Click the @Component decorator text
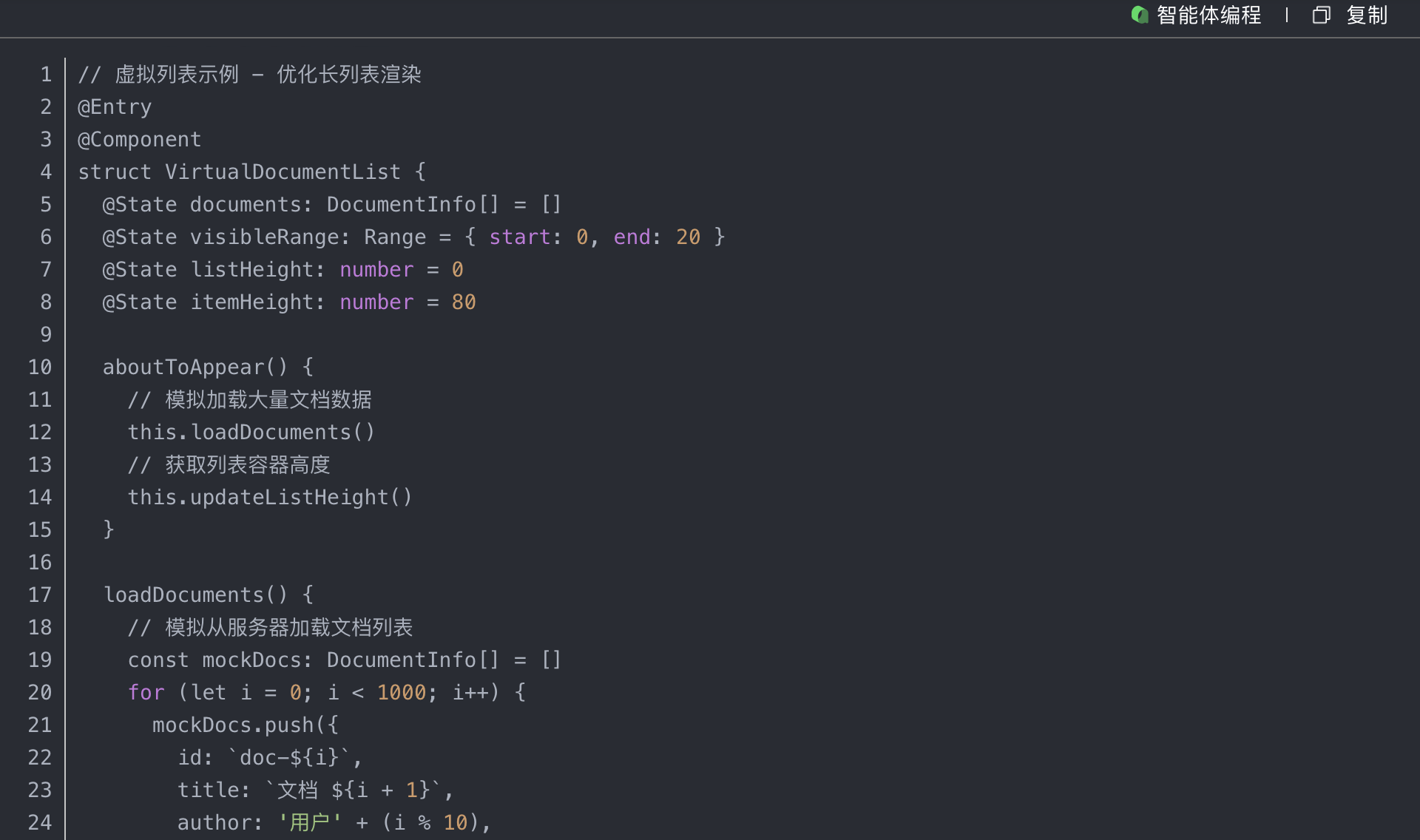The width and height of the screenshot is (1420, 840). 139,140
